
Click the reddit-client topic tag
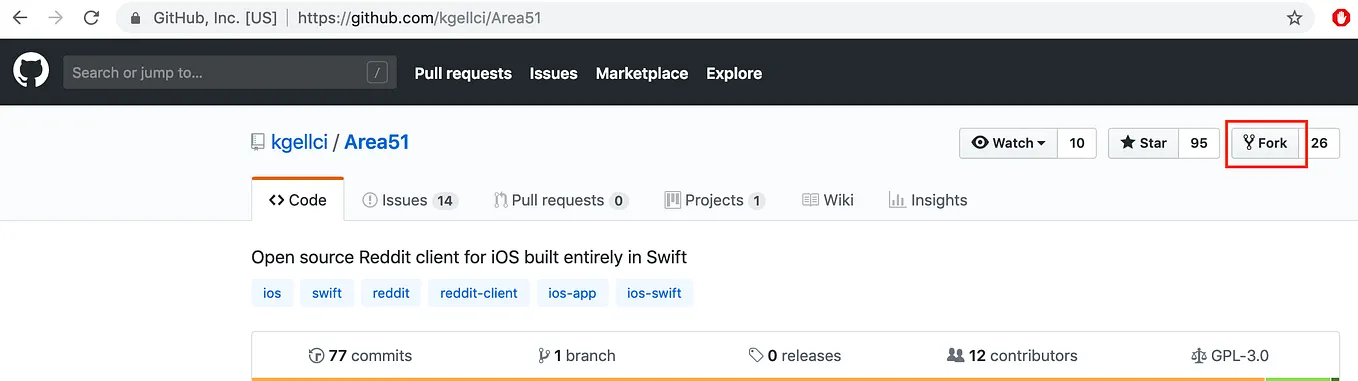[479, 293]
